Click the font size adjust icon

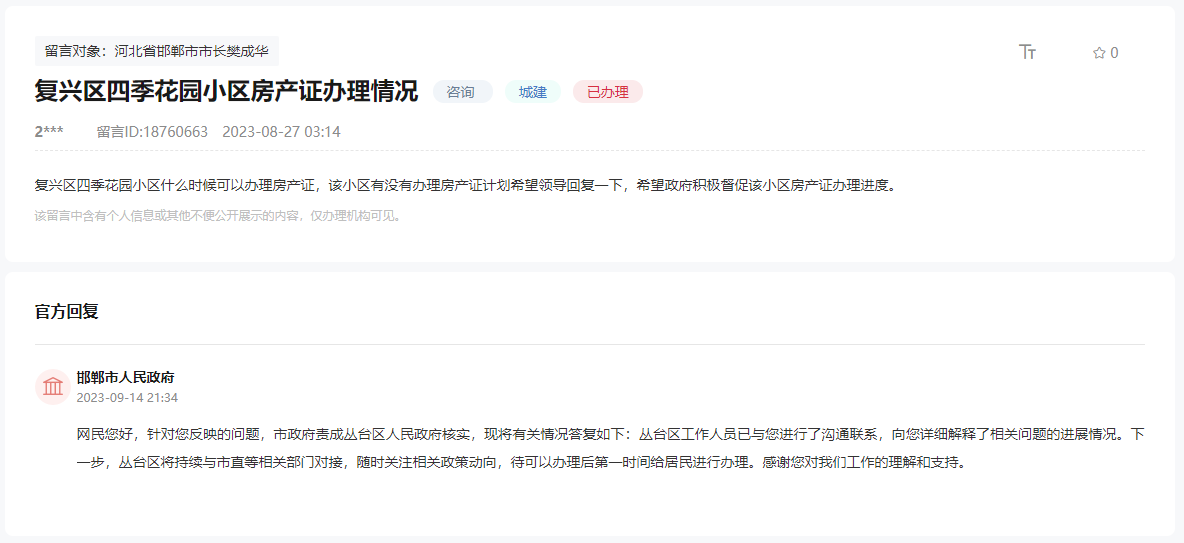click(1027, 52)
